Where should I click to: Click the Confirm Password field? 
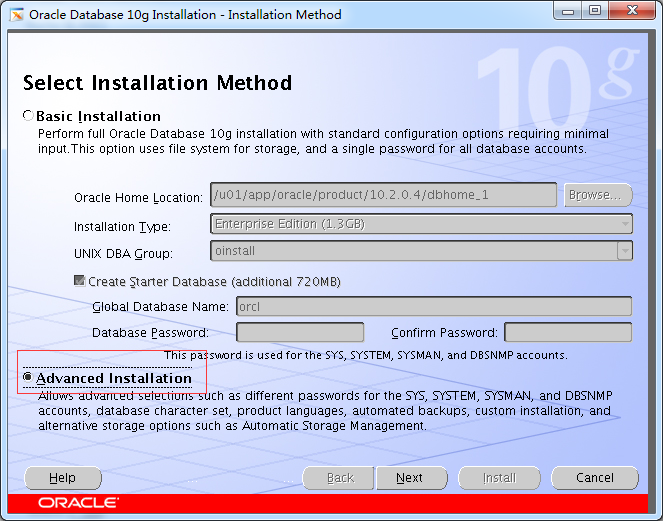(x=568, y=332)
